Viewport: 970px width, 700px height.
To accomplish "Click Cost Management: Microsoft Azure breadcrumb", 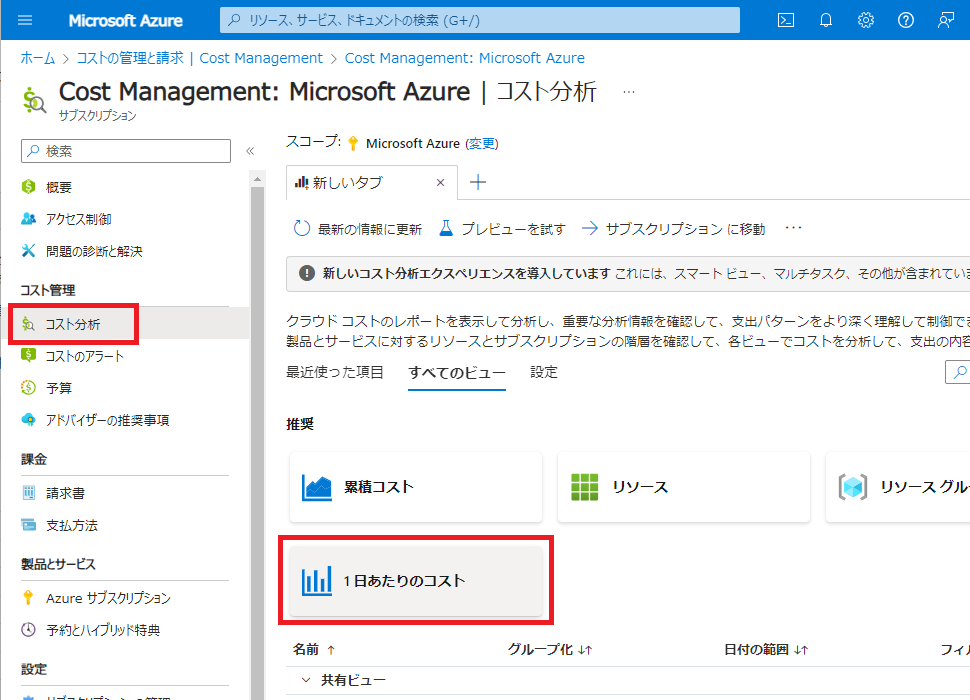I will [x=465, y=58].
